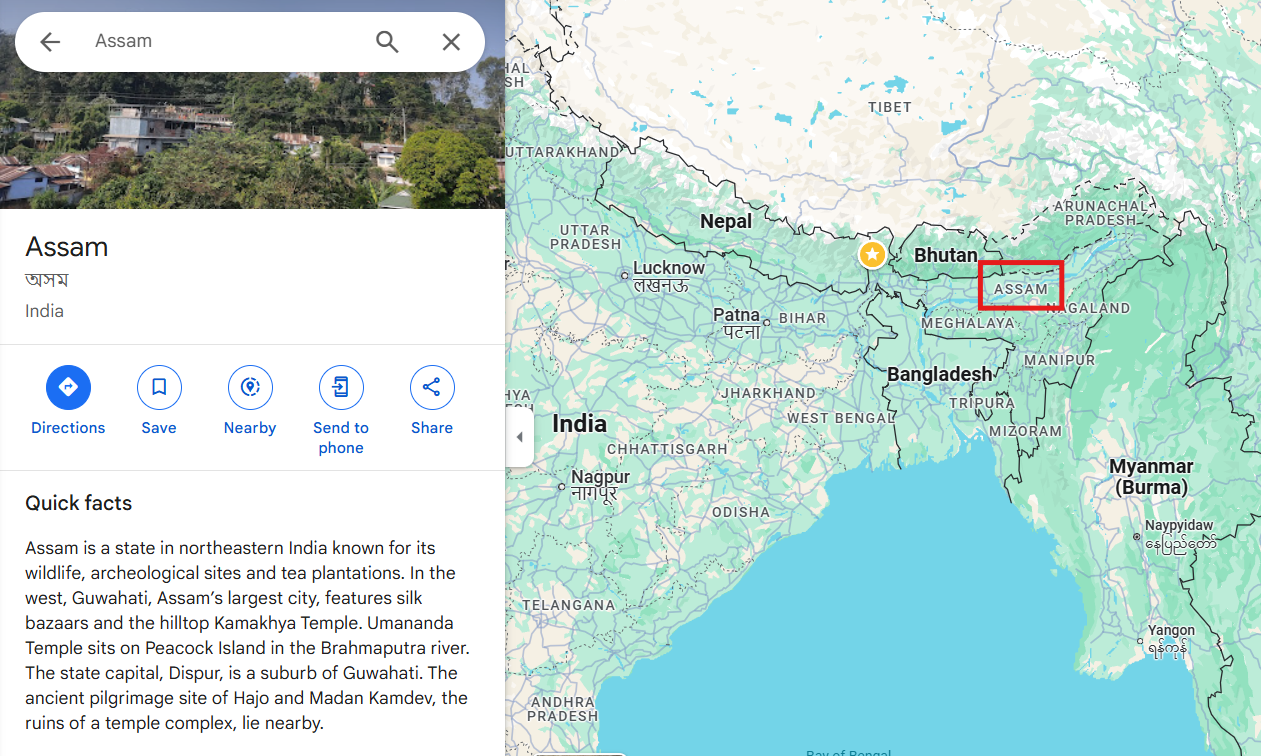Click the back arrow in search bar
Screen dimensions: 1261x756
(50, 41)
